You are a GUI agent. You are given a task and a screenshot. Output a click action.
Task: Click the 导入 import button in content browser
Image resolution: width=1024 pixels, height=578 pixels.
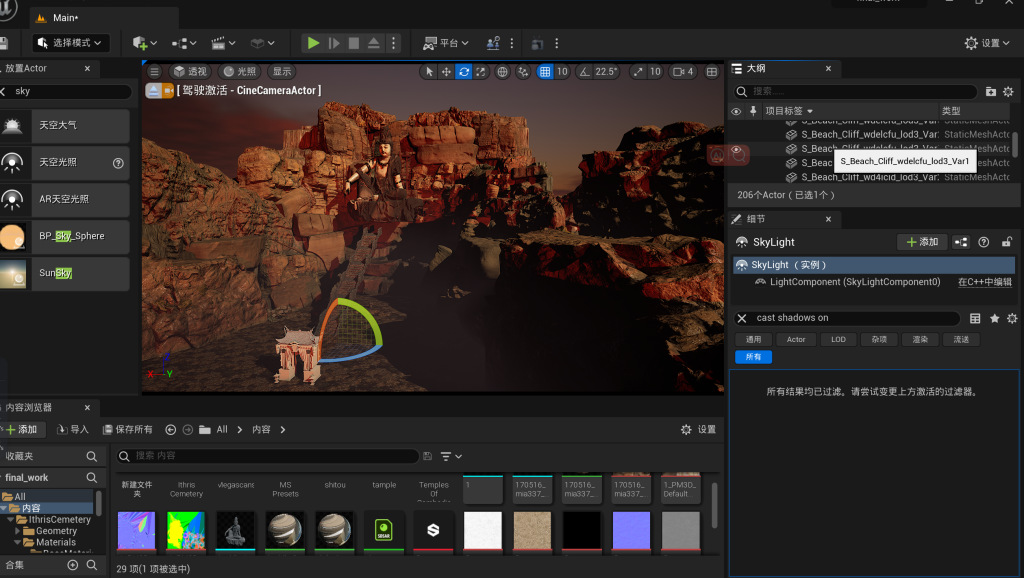(72, 429)
